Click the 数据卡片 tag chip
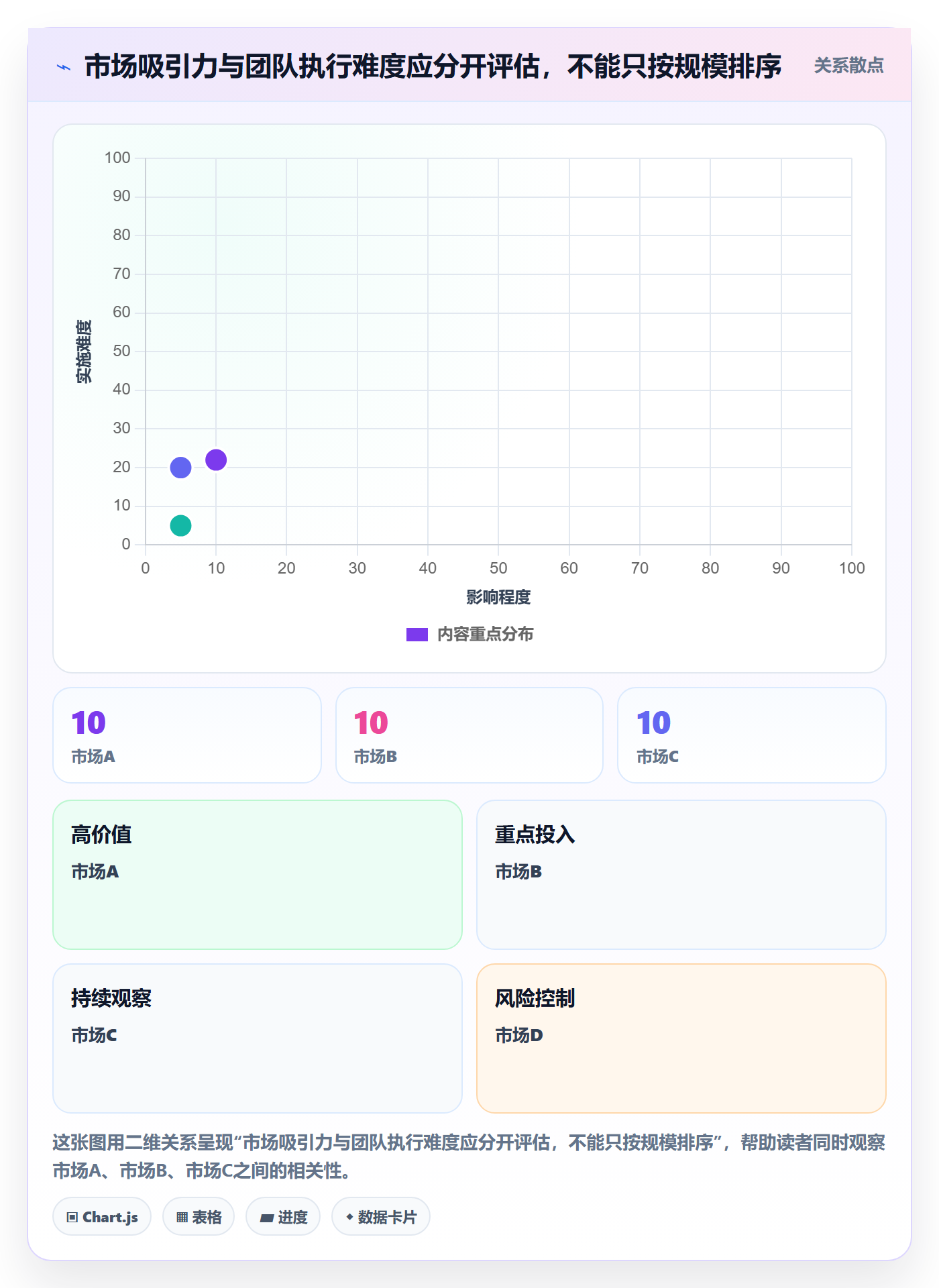 (381, 1217)
